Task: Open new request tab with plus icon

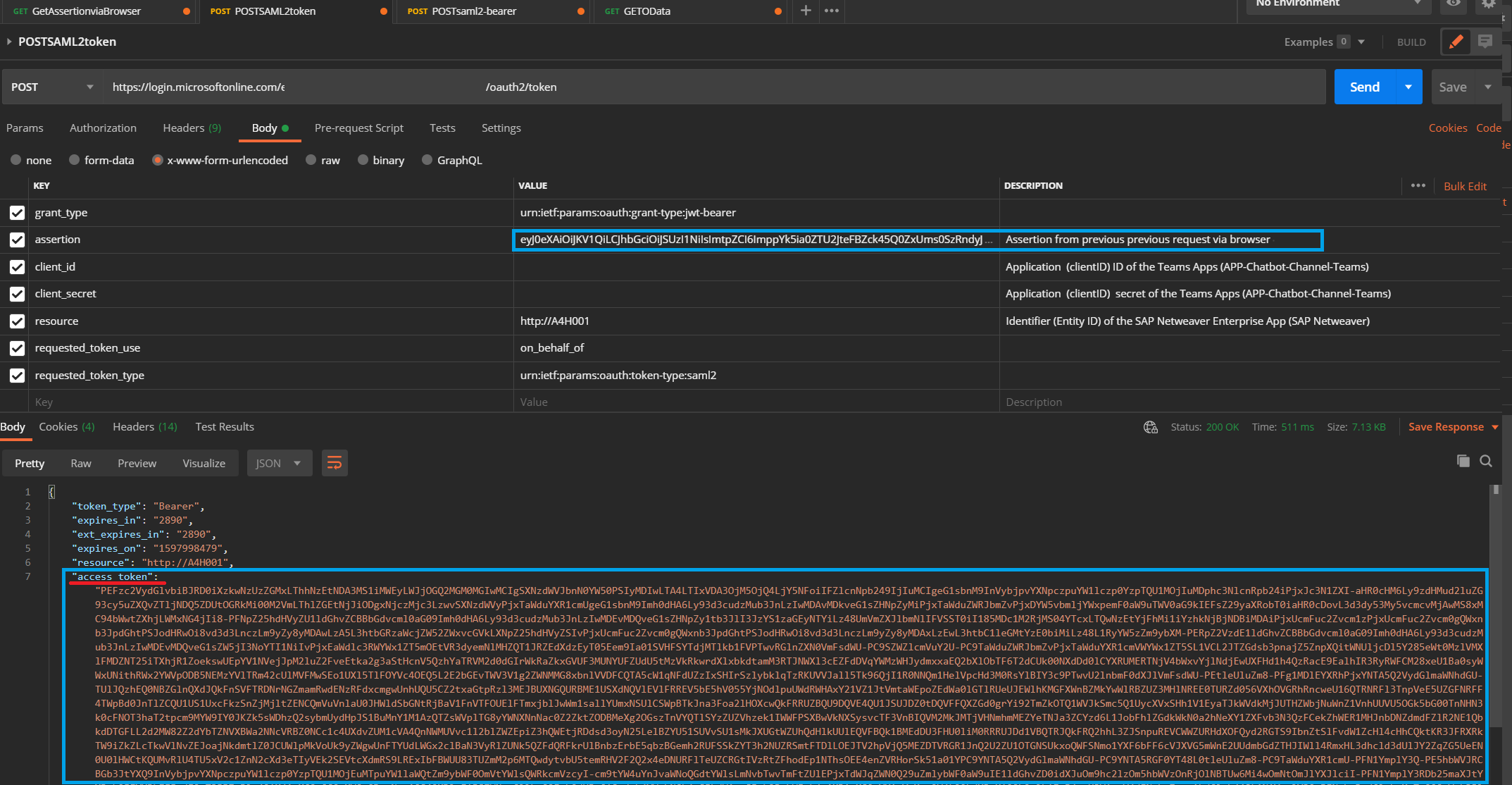Action: pyautogui.click(x=806, y=11)
